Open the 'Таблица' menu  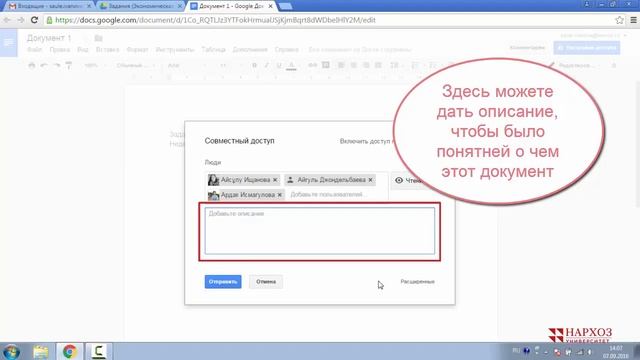pos(213,50)
